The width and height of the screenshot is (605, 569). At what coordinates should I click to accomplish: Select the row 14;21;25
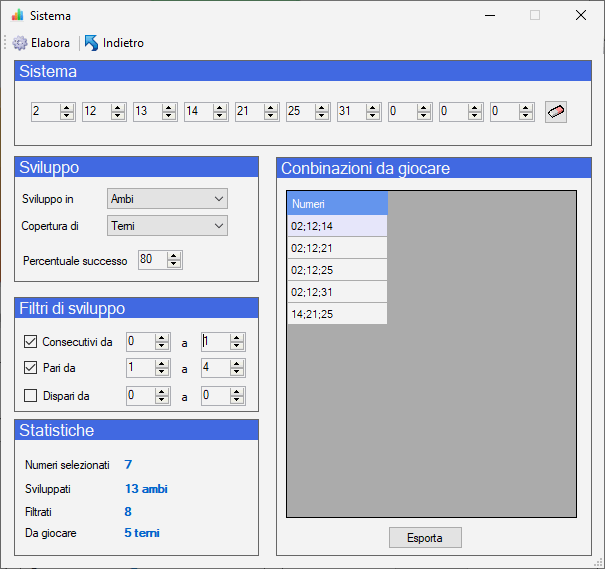(x=337, y=314)
